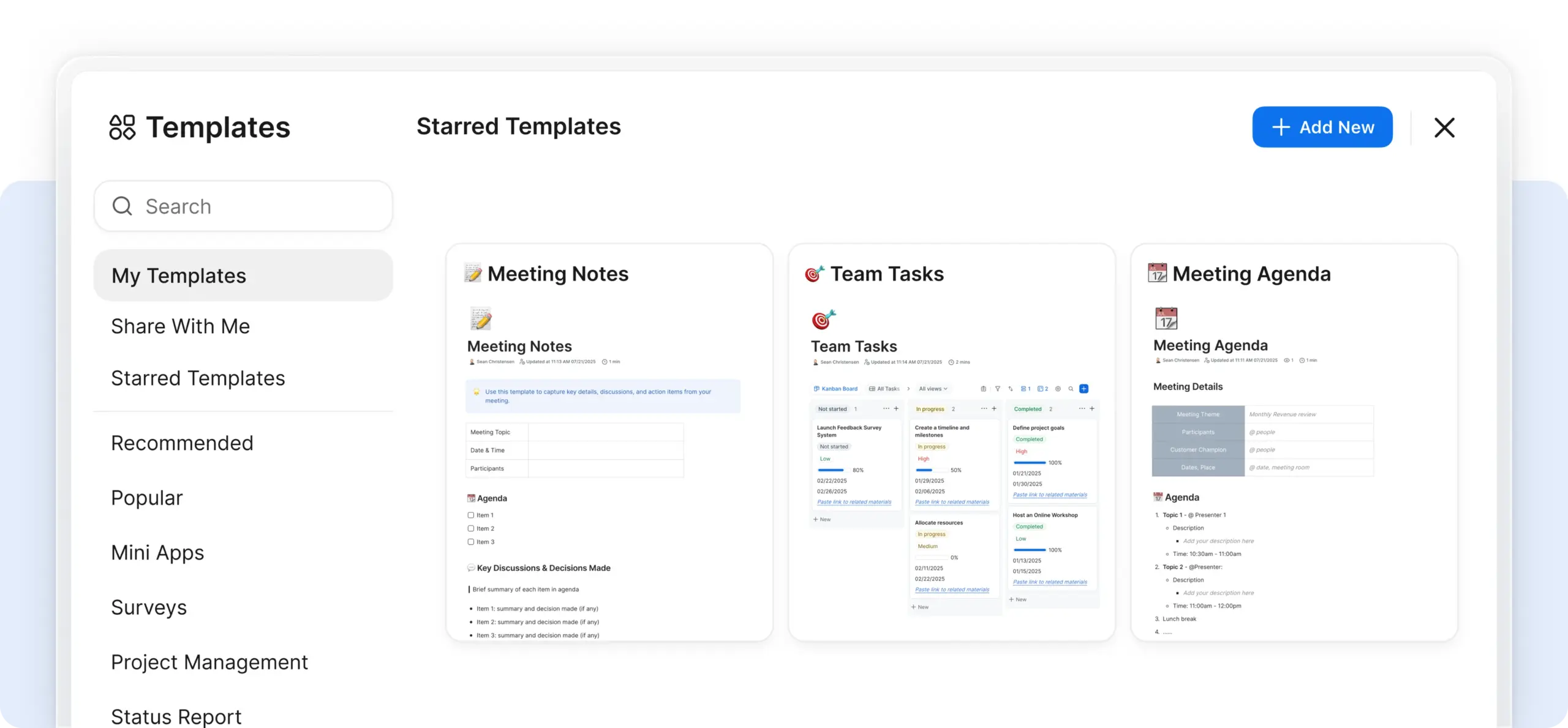Focus the template Search field

243,206
